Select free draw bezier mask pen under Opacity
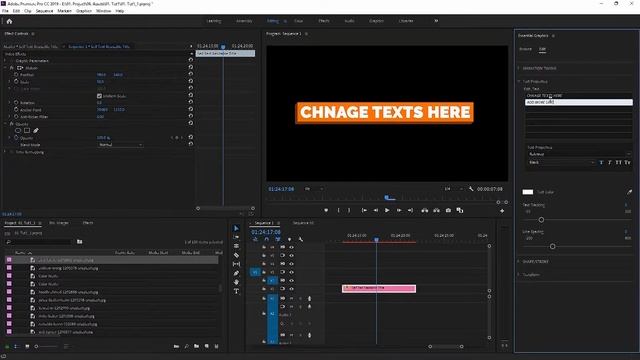Viewport: 640px width, 360px height. pos(36,131)
